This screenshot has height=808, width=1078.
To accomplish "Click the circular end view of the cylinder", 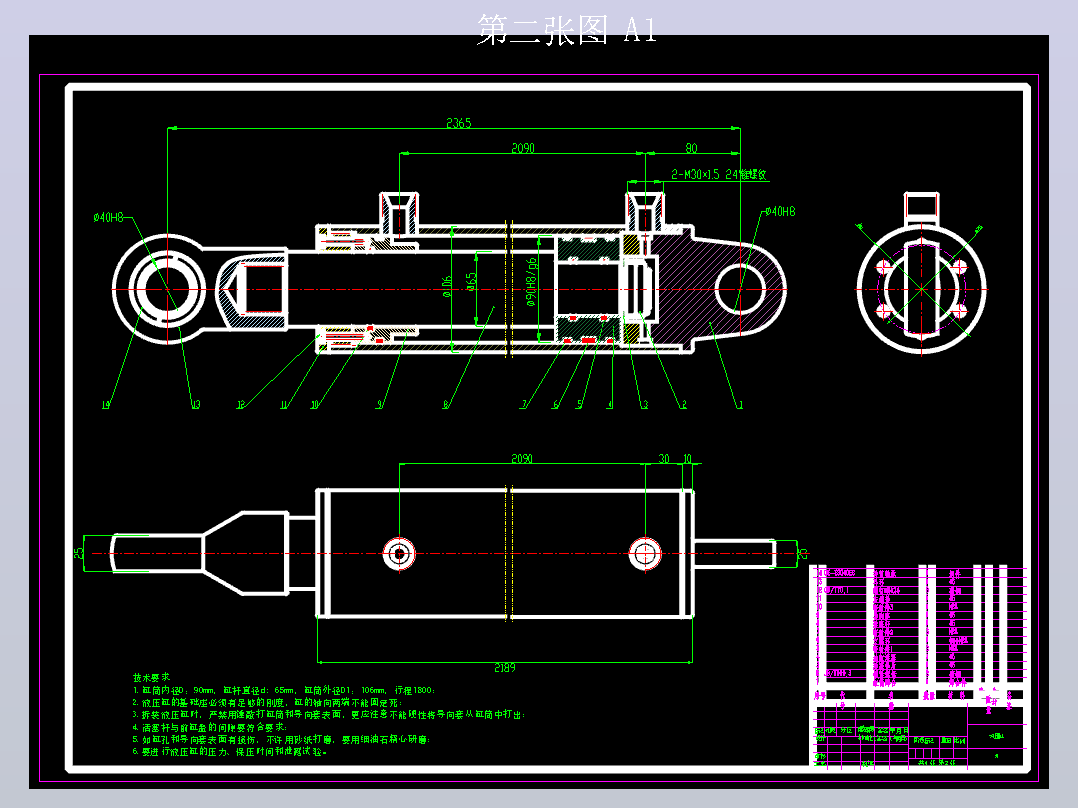I will pyautogui.click(x=921, y=289).
